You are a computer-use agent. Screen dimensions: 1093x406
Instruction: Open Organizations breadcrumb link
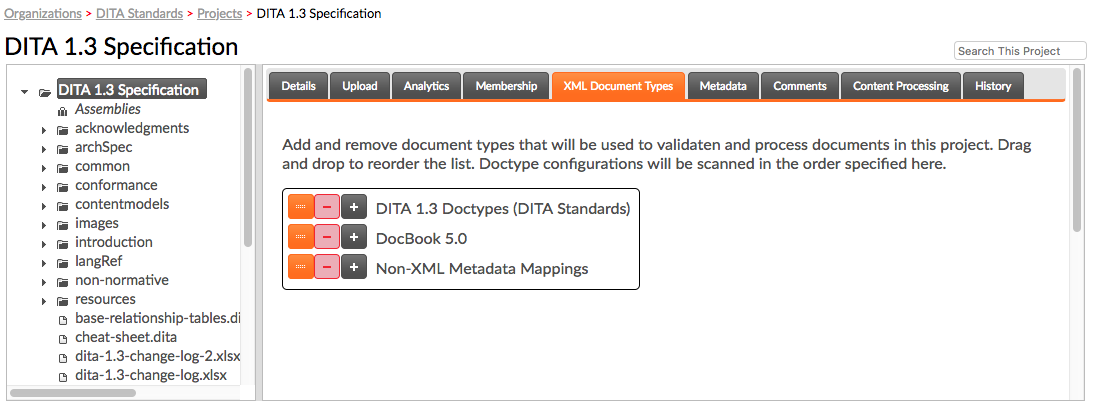43,13
